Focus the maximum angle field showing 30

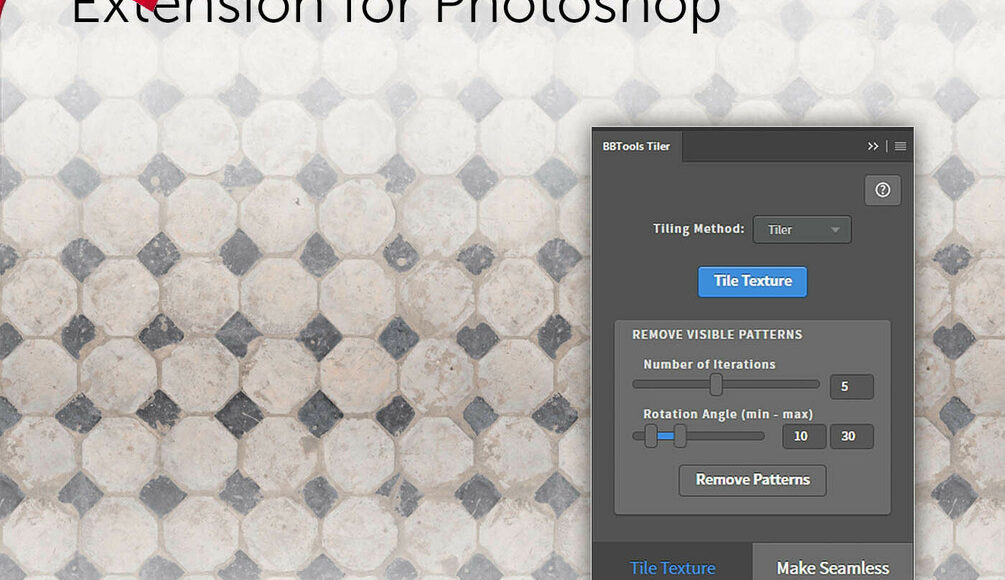851,437
